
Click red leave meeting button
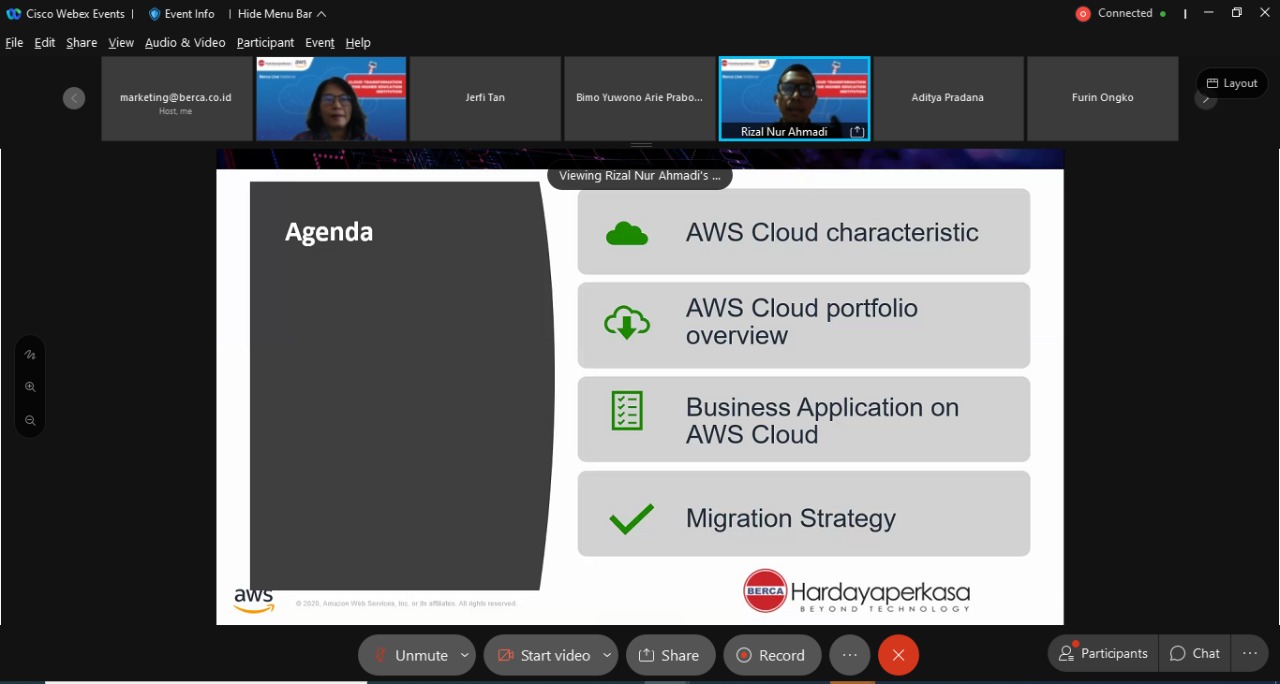click(898, 655)
